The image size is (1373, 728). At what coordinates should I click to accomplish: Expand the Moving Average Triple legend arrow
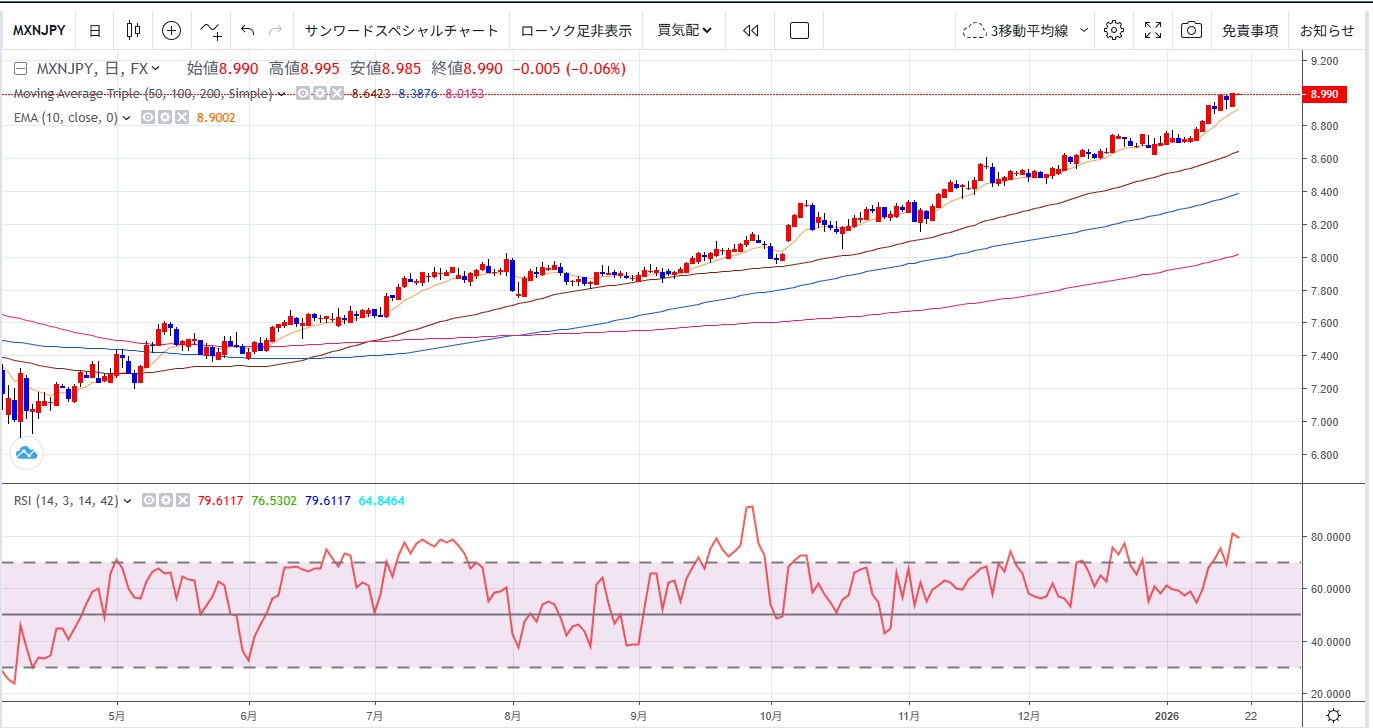click(282, 94)
